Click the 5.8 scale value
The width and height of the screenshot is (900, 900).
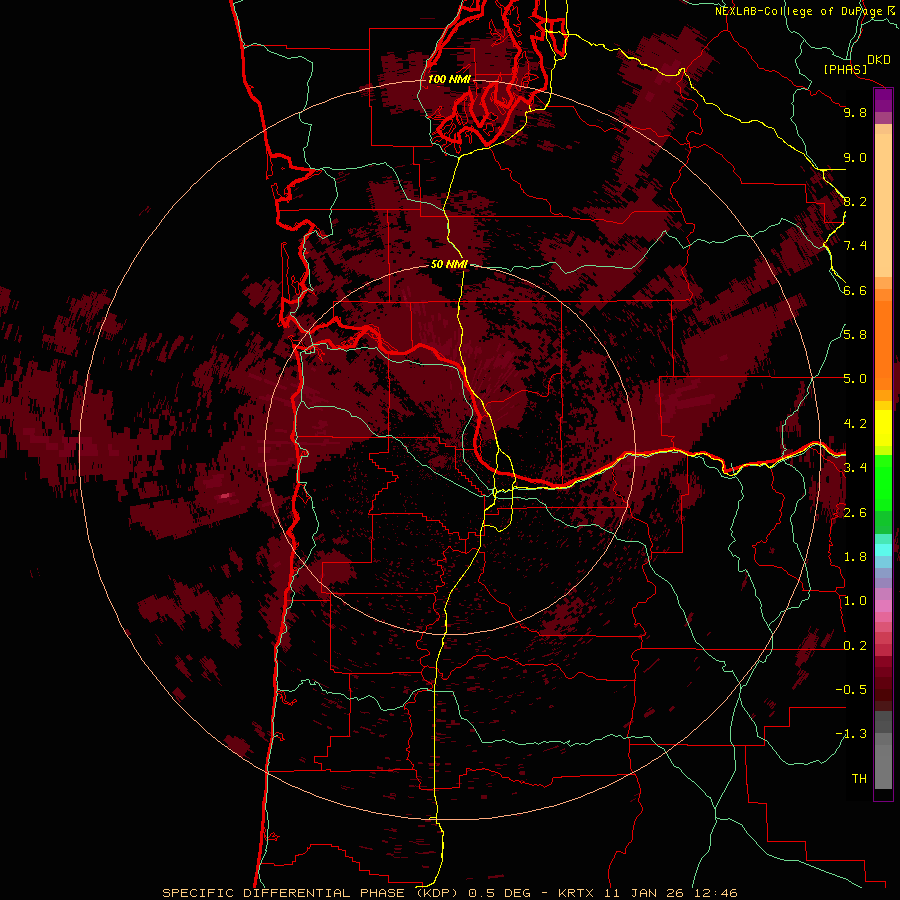pos(855,335)
